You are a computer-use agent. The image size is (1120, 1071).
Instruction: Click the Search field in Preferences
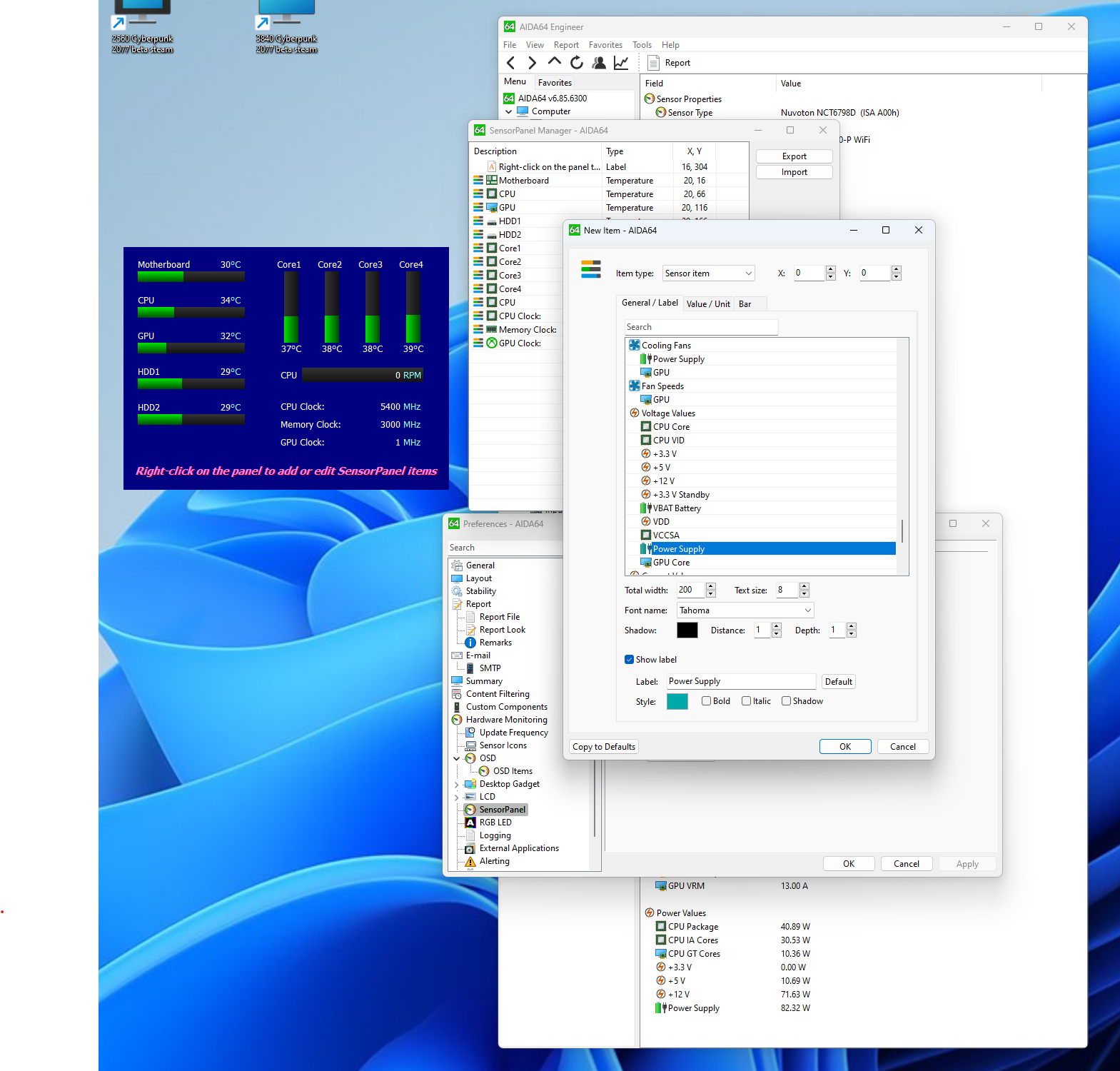pyautogui.click(x=505, y=548)
